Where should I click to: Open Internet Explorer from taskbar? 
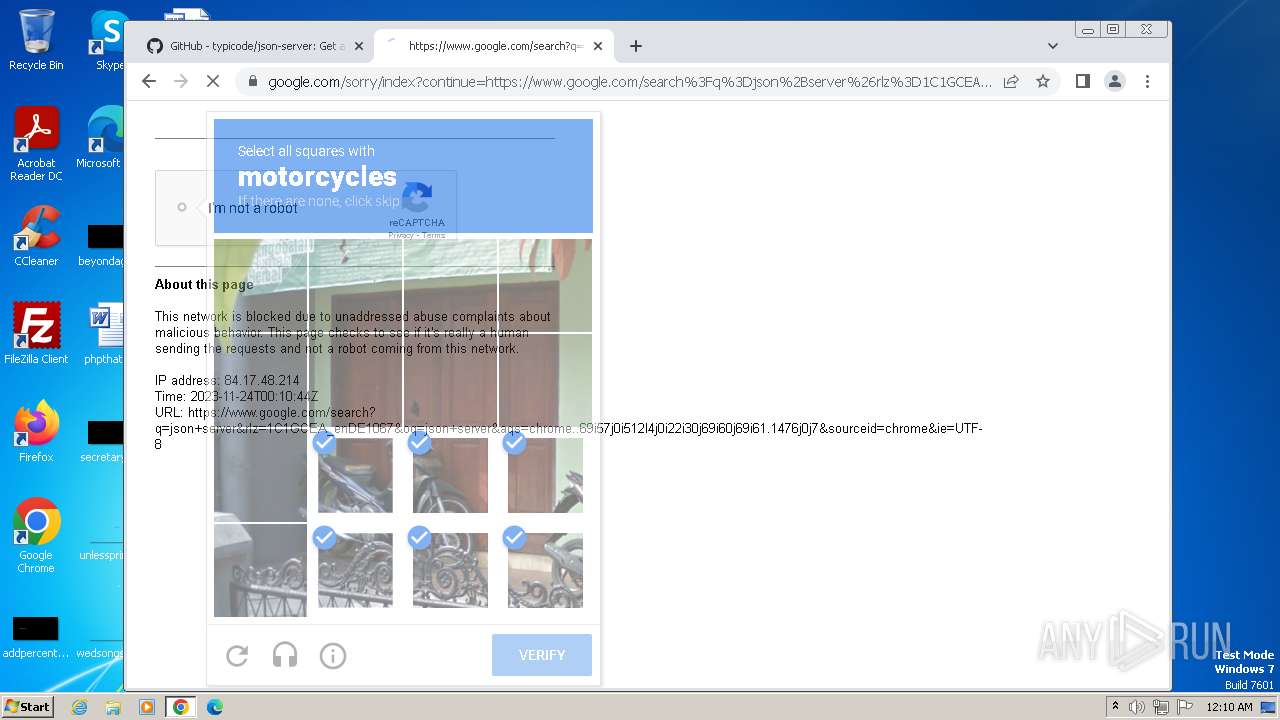click(79, 707)
